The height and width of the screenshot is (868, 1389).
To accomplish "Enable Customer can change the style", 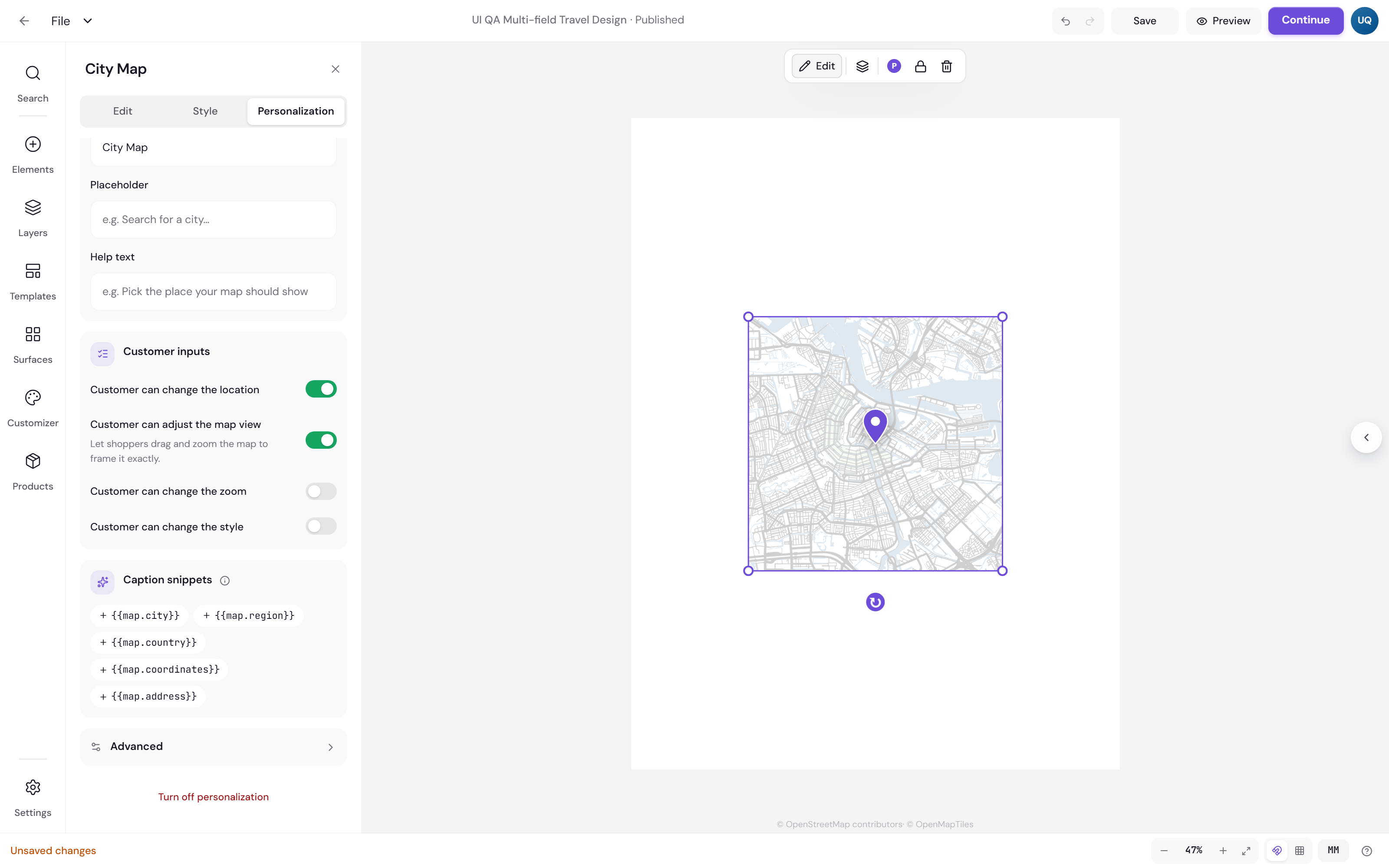I will click(x=321, y=526).
